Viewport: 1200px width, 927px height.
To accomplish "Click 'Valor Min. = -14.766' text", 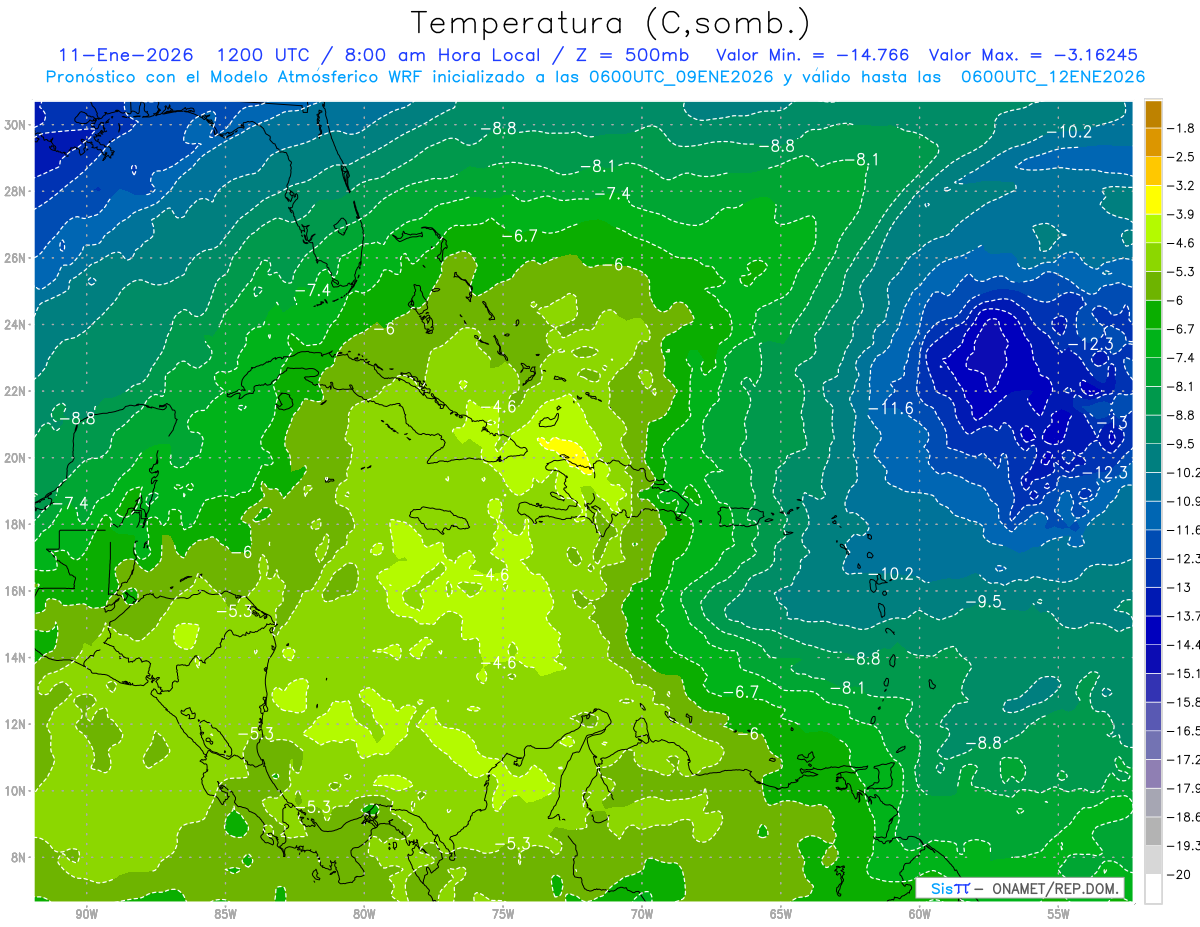I will point(813,55).
